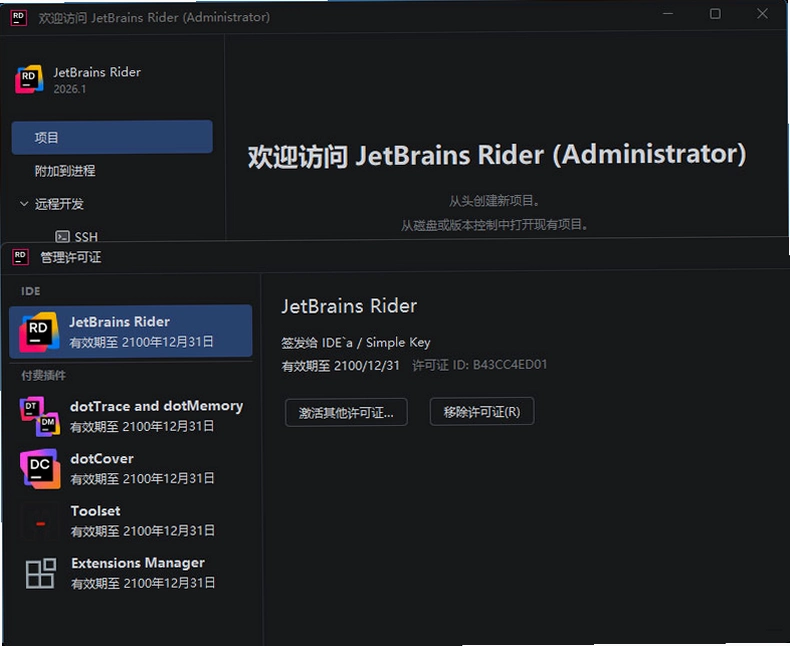The image size is (790, 646).
Task: Collapse the 远程开发 section chevron
Action: pyautogui.click(x=24, y=204)
